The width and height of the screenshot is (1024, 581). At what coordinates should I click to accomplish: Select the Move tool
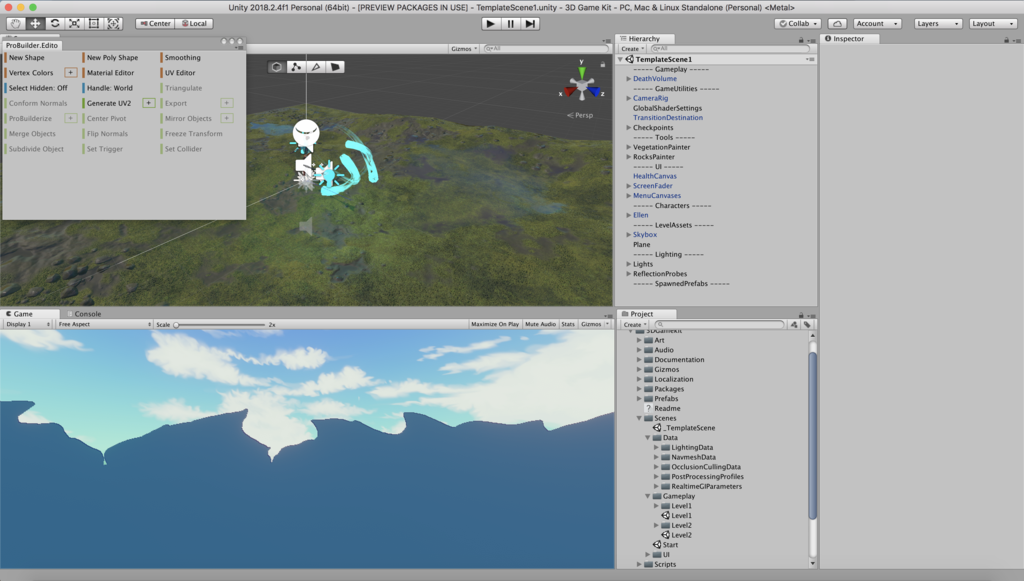pos(35,24)
